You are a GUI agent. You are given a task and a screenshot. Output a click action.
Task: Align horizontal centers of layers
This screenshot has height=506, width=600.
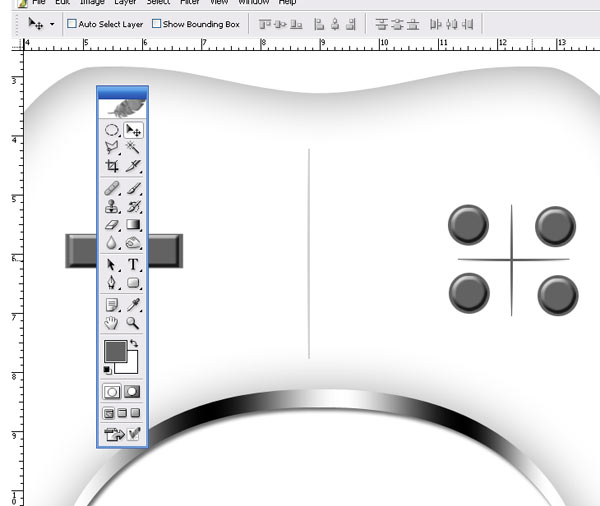[x=335, y=24]
